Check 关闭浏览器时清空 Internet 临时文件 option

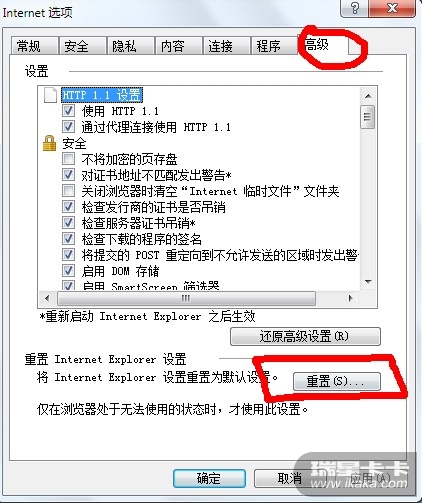(68, 191)
